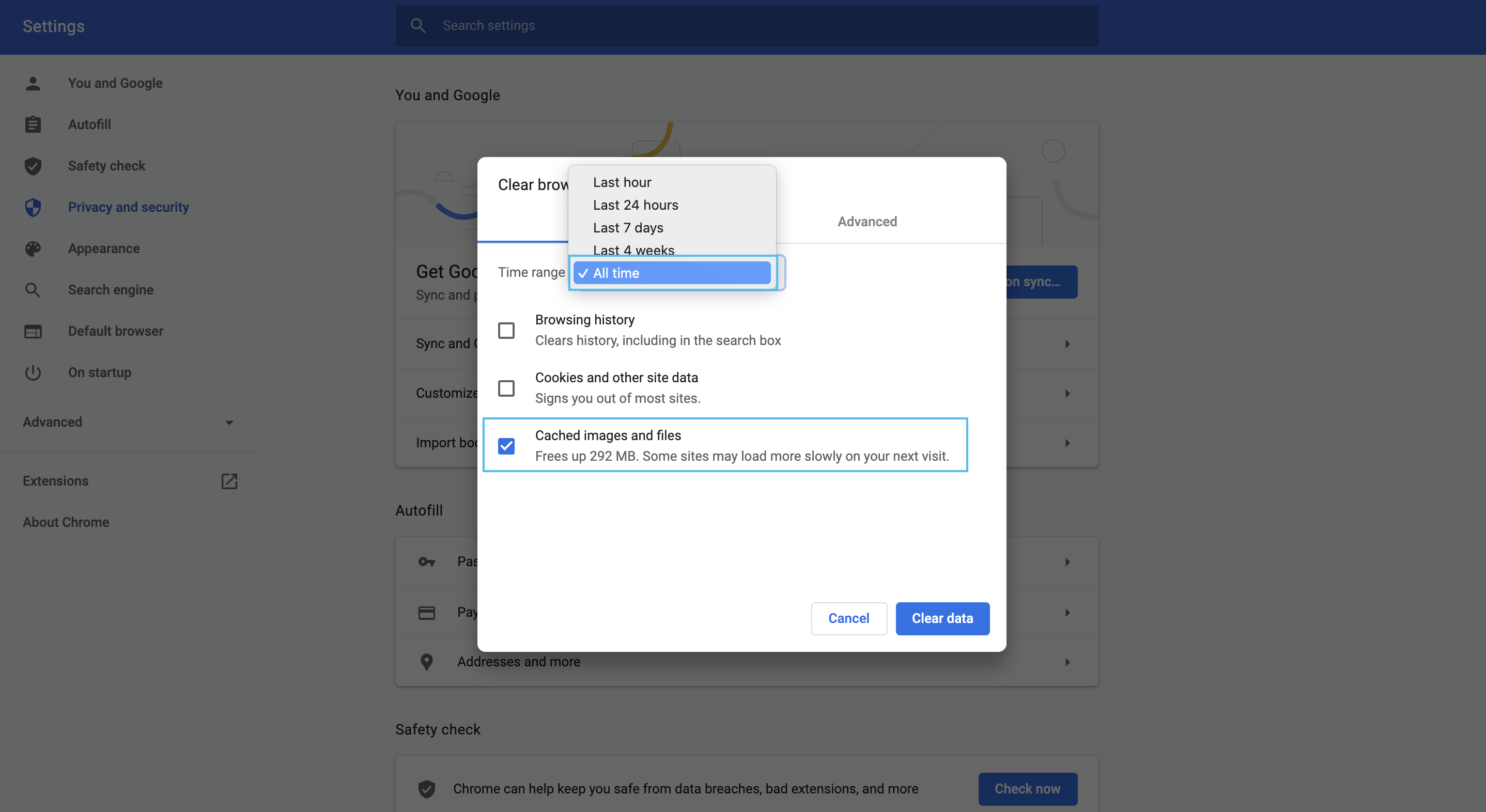Click the Default browser window icon
The width and height of the screenshot is (1486, 812).
33,332
